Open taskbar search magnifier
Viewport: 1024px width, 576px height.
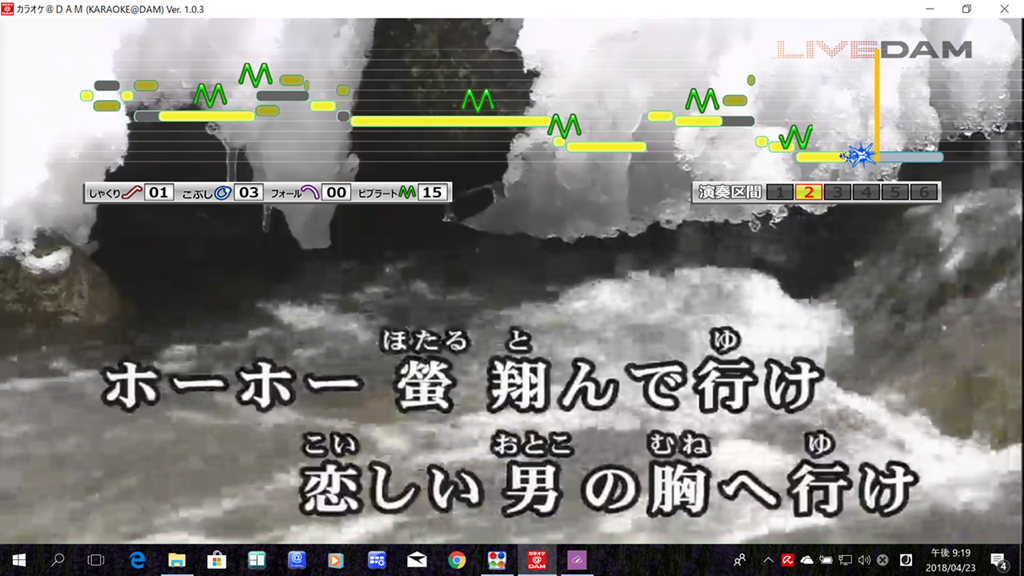[57, 560]
